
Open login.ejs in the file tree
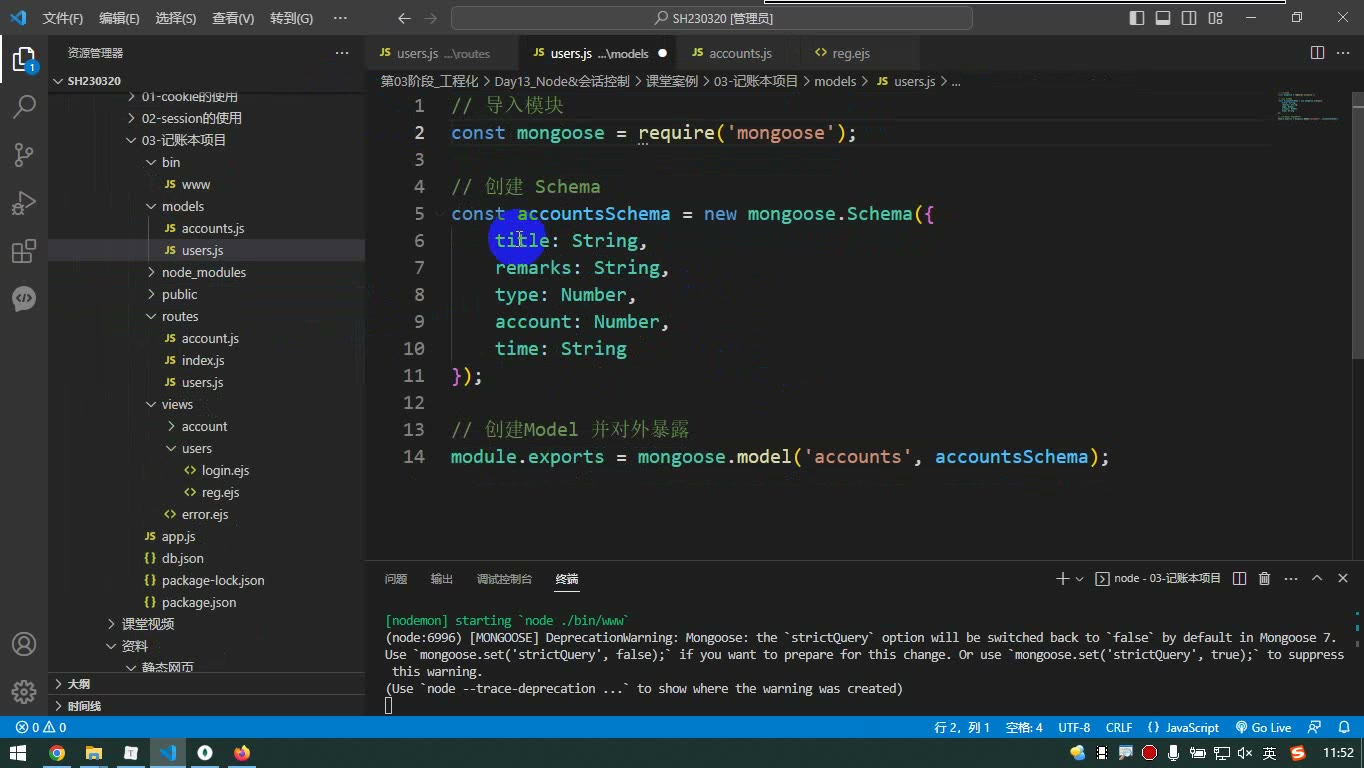point(225,470)
